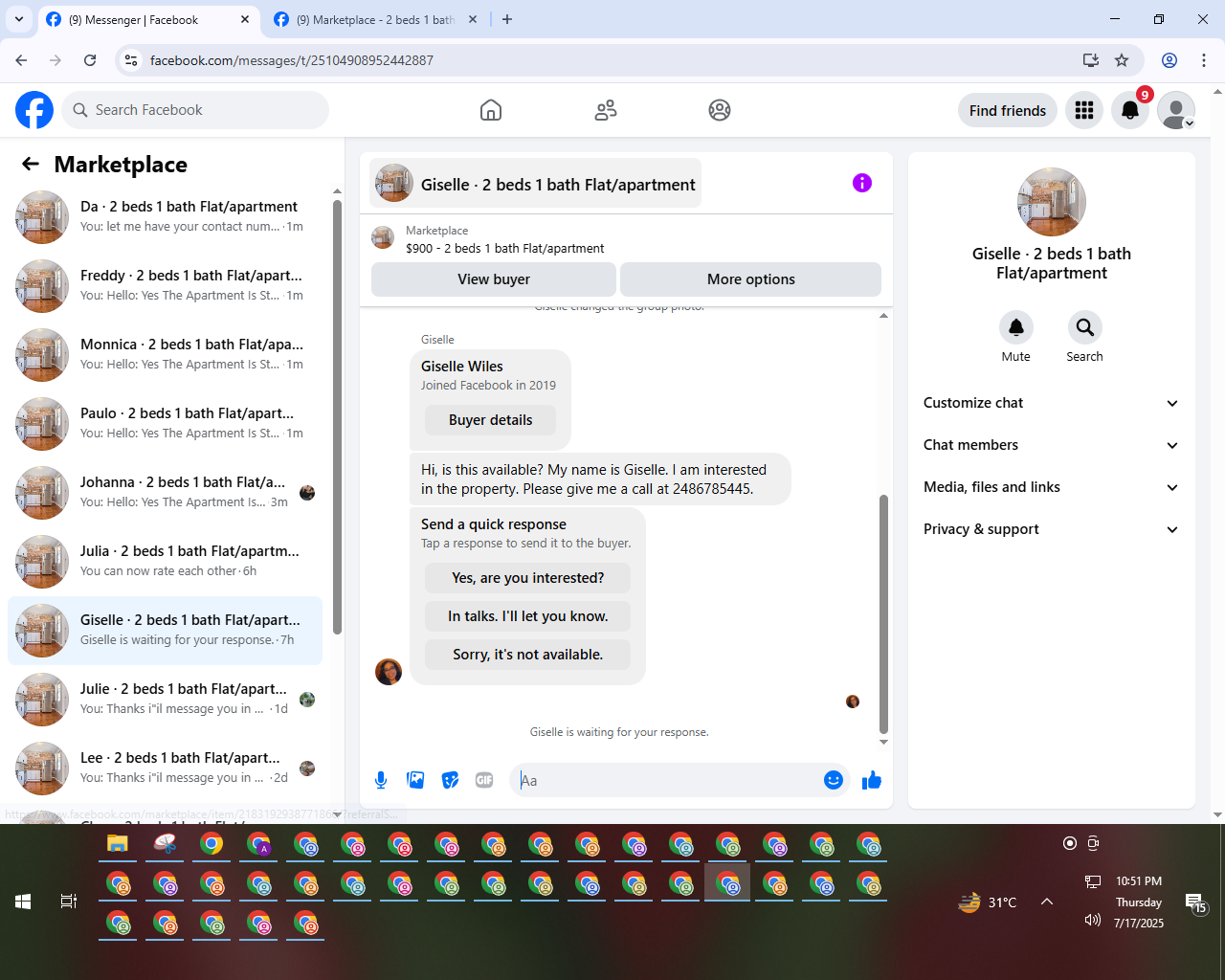Open the Johanna conversation in the list
Viewport: 1225px width, 980px height.
165,493
